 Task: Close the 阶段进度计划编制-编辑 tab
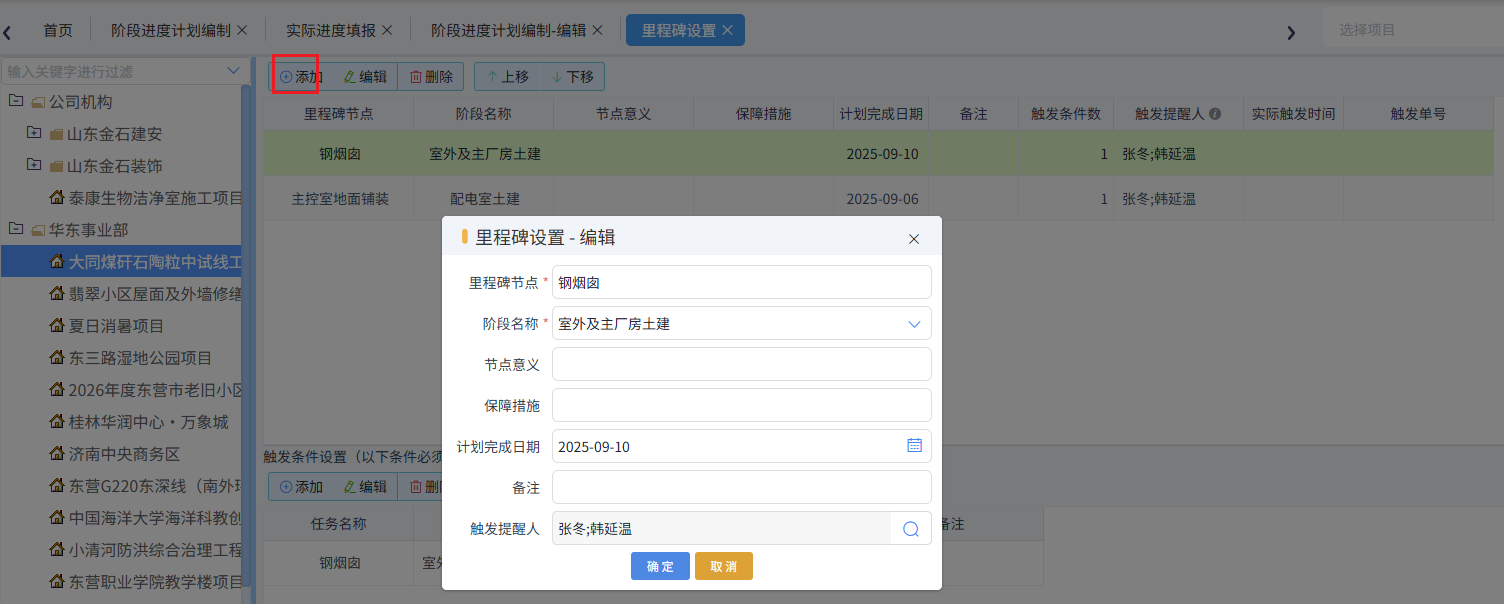pyautogui.click(x=597, y=30)
